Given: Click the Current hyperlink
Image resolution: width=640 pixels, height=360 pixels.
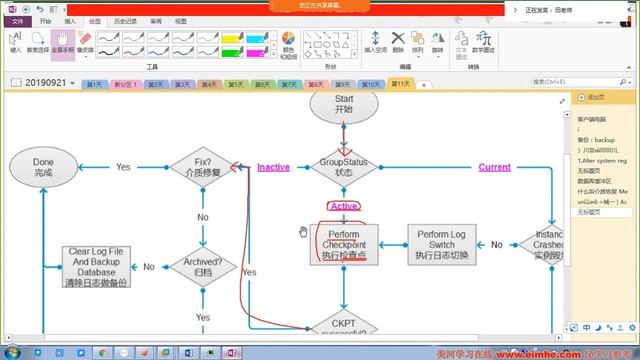Looking at the screenshot, I should click(494, 167).
